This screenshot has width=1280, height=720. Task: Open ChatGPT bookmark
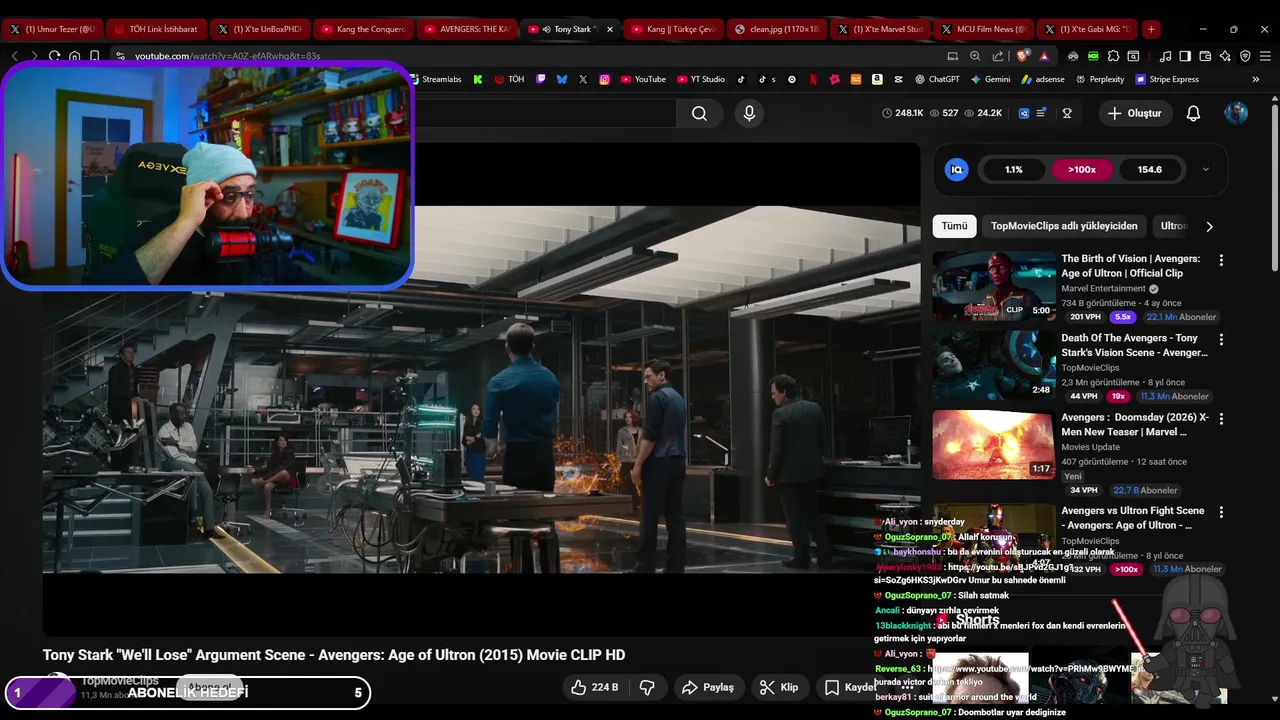(x=937, y=79)
